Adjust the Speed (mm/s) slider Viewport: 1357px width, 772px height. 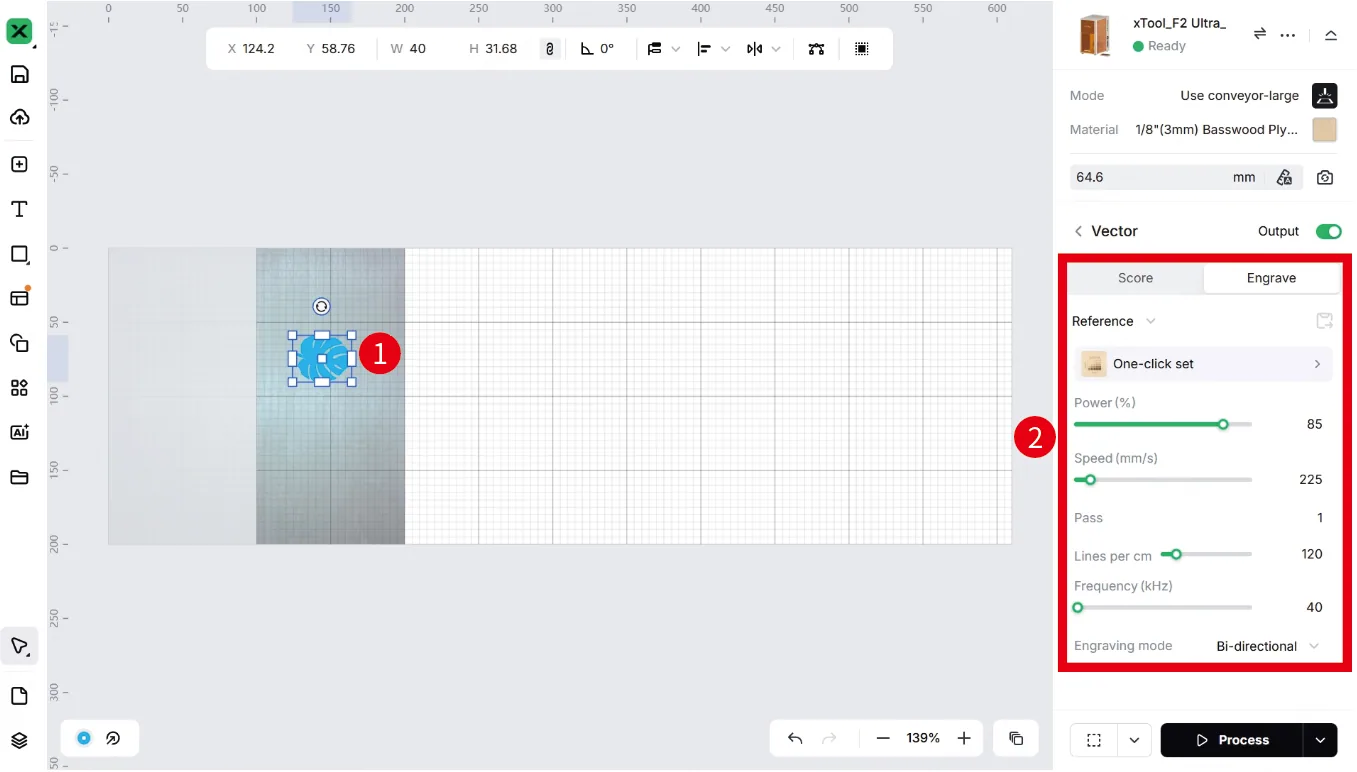tap(1163, 480)
